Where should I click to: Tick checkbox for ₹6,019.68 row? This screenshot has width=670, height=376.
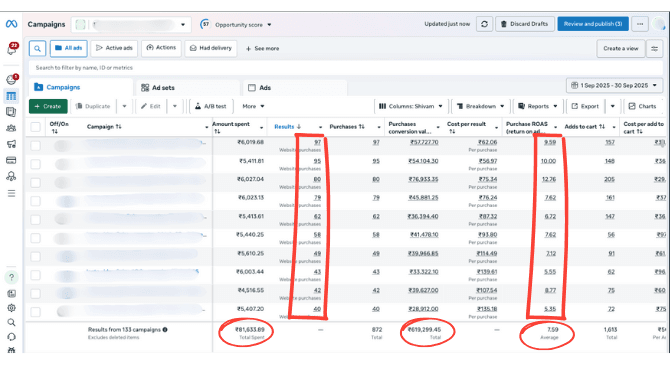click(35, 146)
